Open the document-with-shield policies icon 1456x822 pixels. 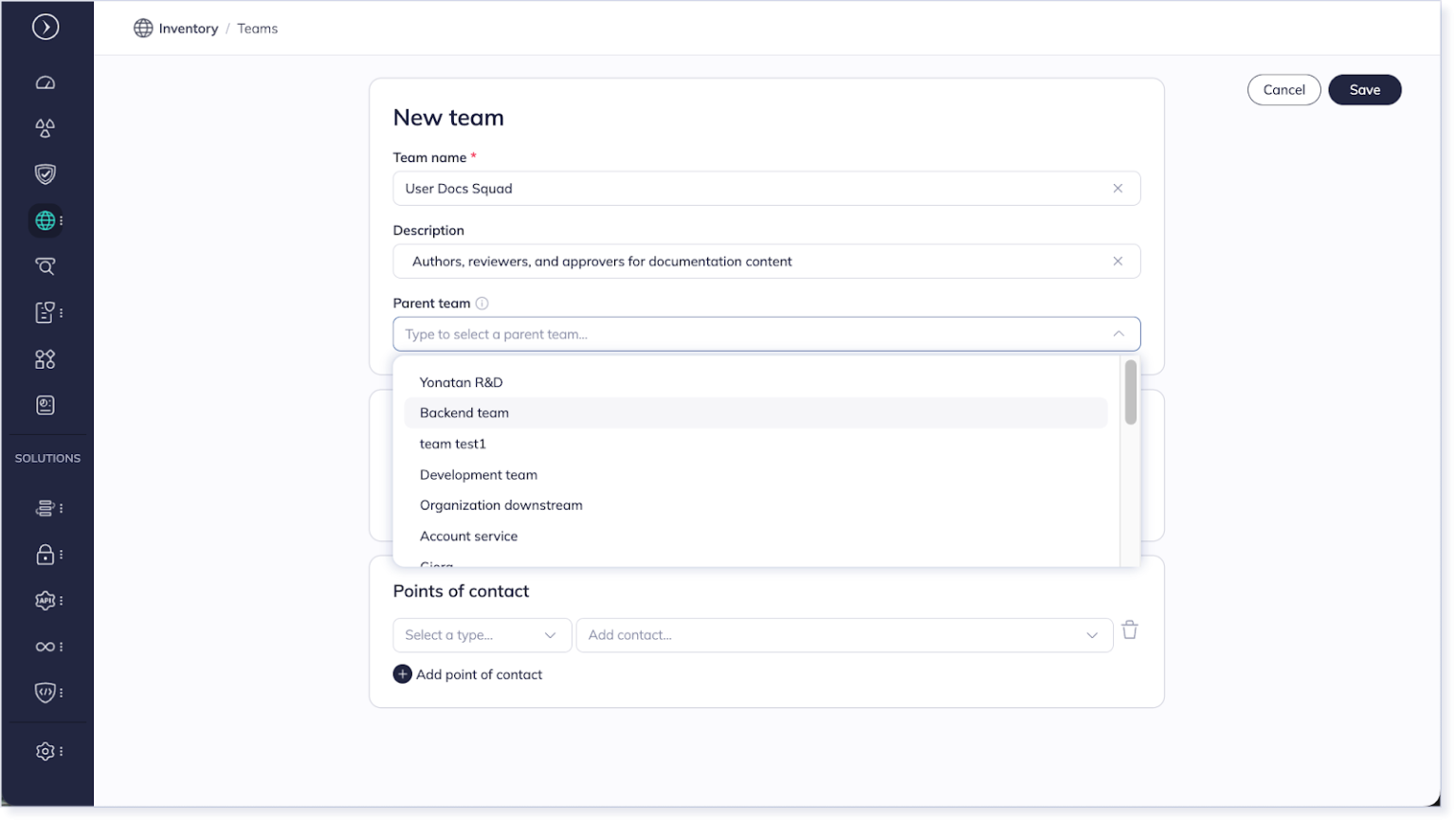point(44,311)
